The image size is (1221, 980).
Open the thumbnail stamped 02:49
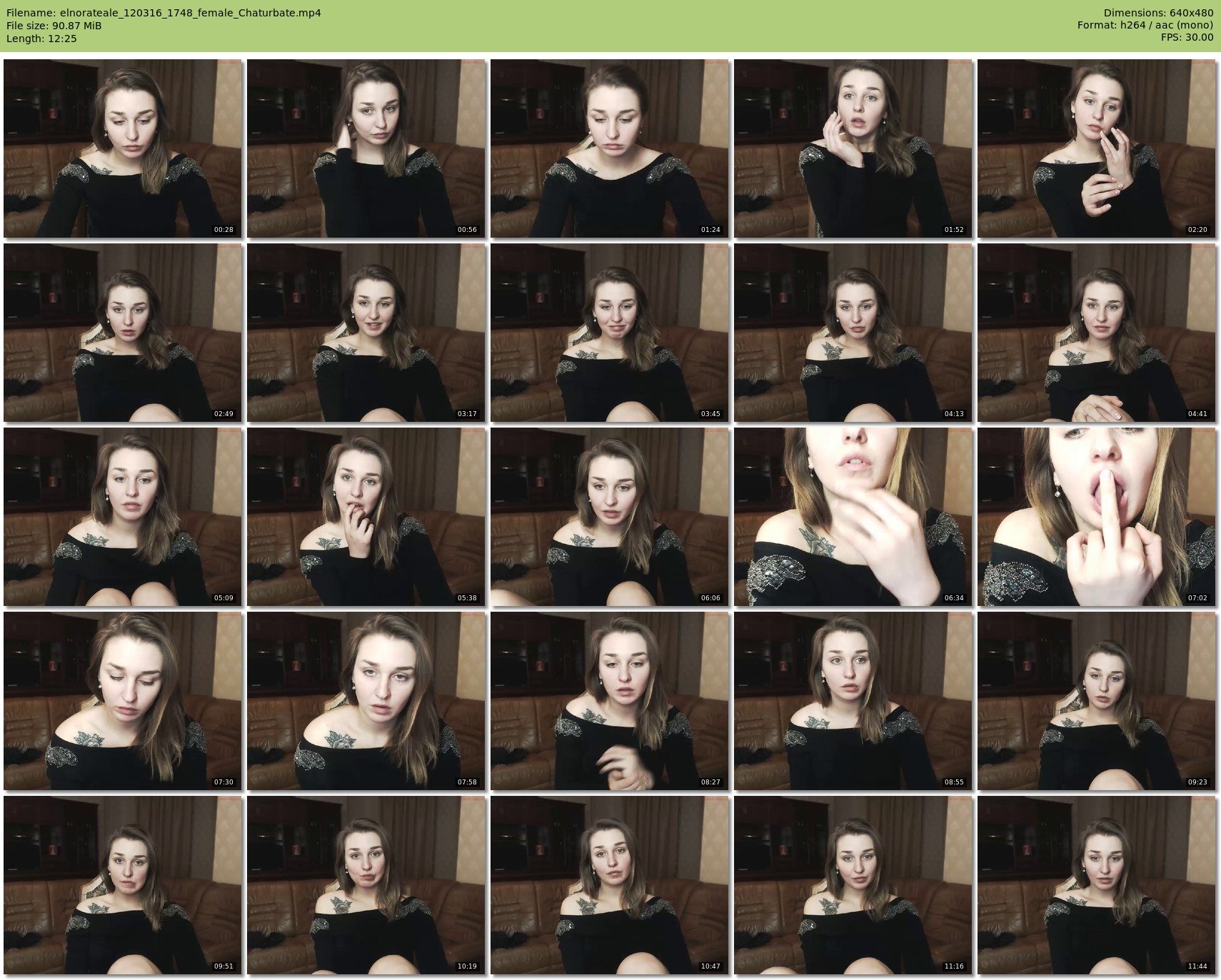(x=123, y=333)
